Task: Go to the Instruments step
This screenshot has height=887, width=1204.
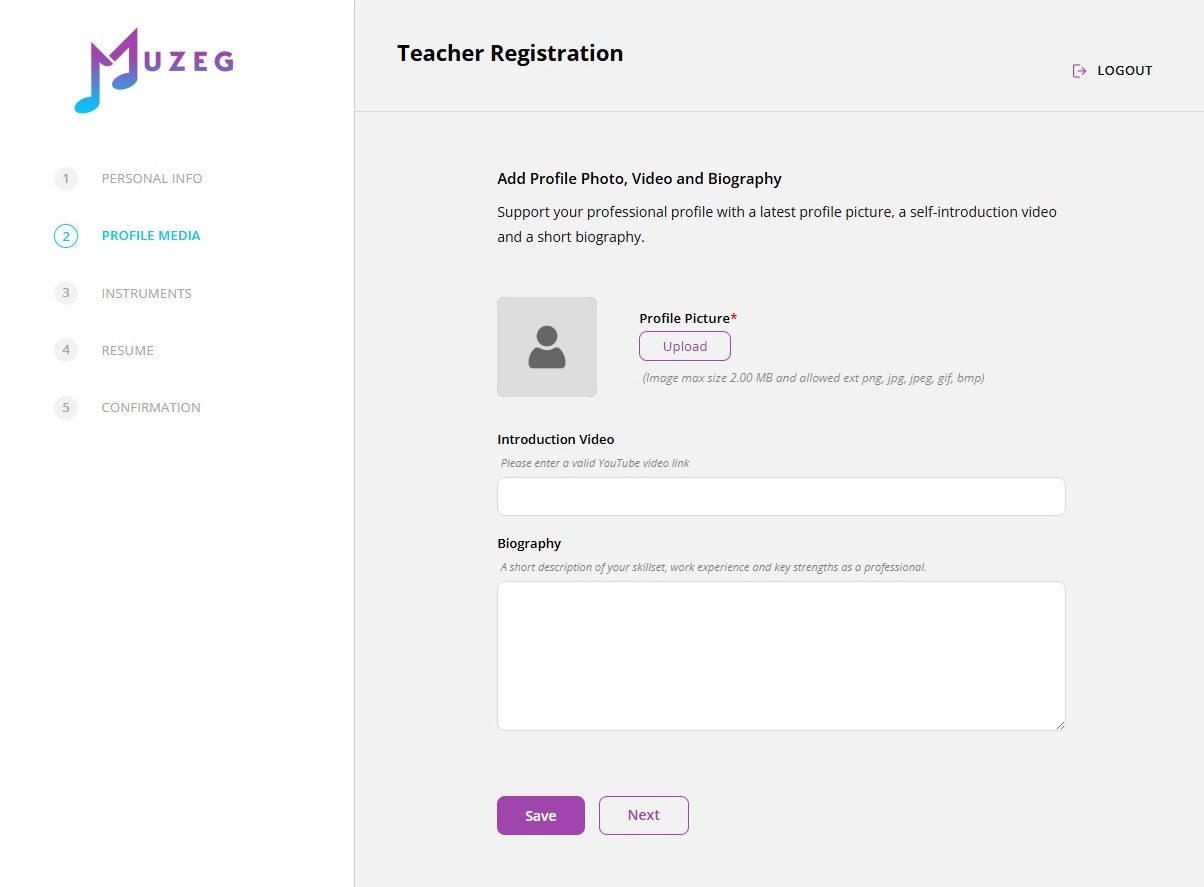Action: (x=146, y=294)
